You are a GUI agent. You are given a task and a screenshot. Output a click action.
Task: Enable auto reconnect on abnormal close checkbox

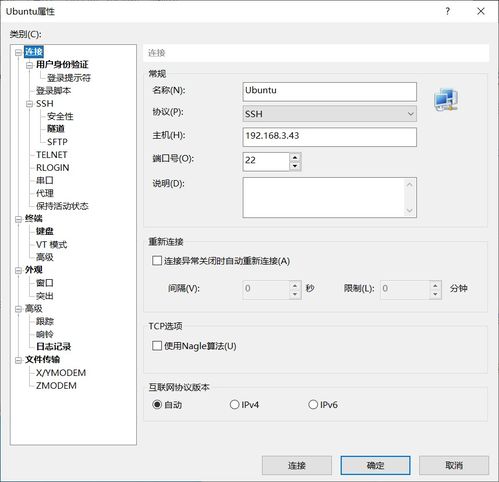click(x=157, y=261)
